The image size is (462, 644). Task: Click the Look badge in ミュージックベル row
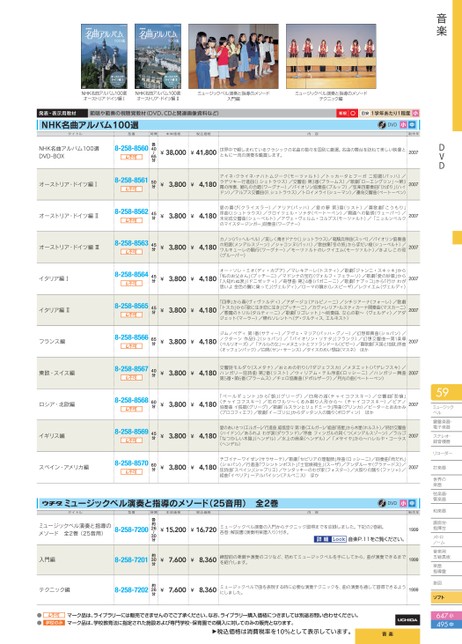coord(339,539)
